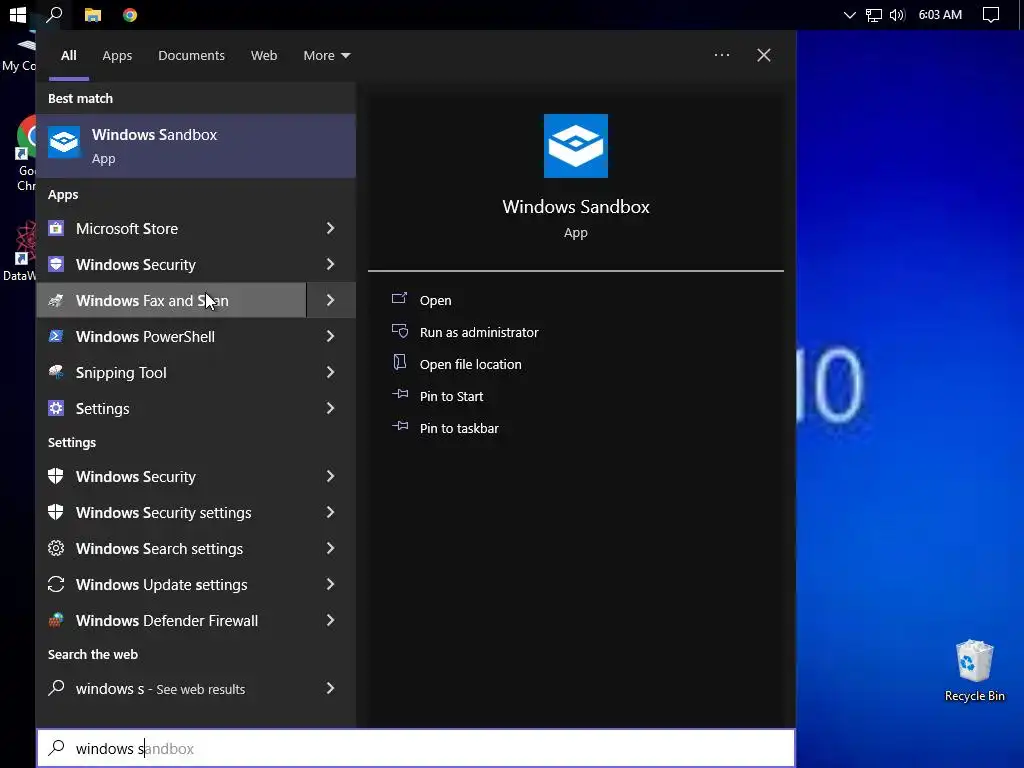Switch to the Apps search tab
The width and height of the screenshot is (1024, 768).
click(117, 56)
